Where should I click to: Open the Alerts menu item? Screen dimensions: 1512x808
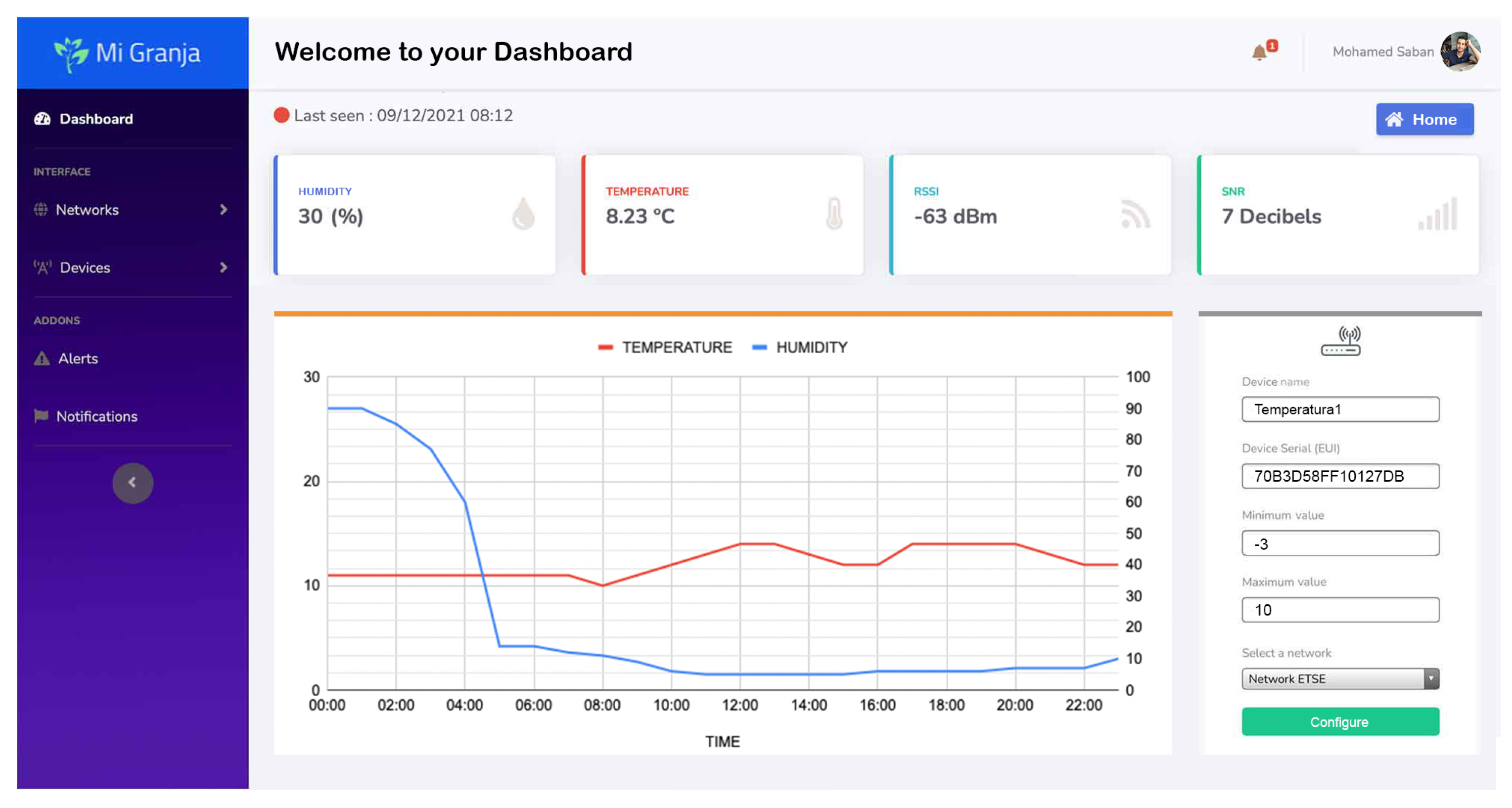coord(78,359)
